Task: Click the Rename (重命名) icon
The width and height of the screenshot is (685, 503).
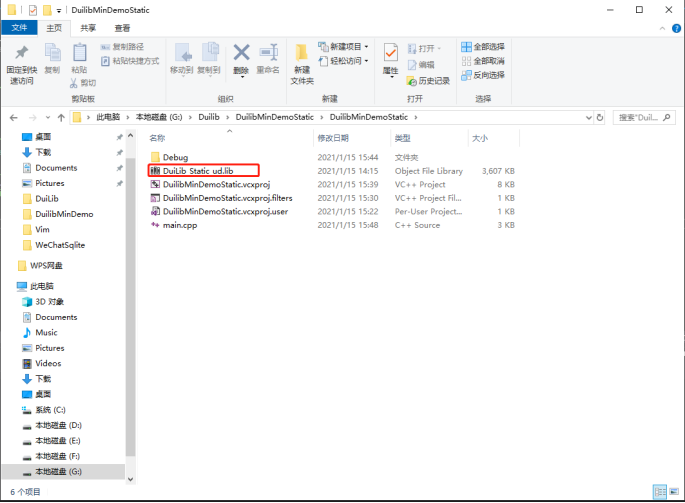Action: click(268, 52)
